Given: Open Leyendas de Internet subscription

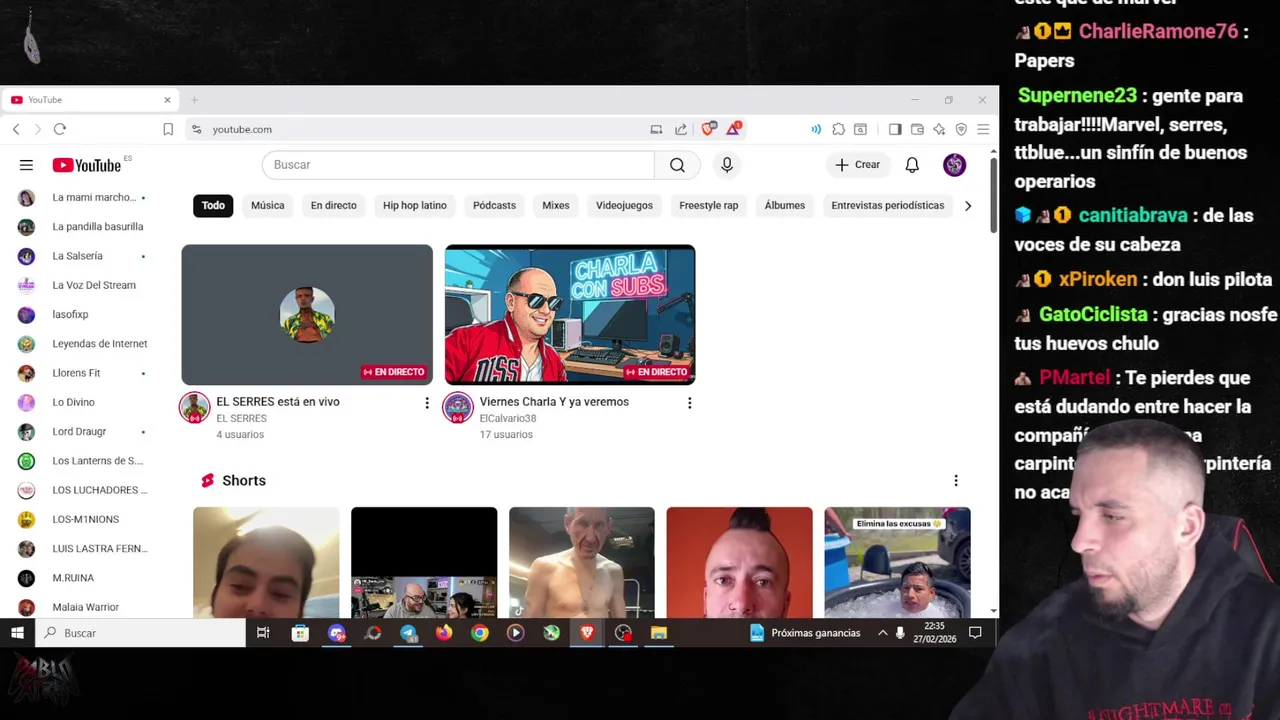Looking at the screenshot, I should pyautogui.click(x=83, y=344).
